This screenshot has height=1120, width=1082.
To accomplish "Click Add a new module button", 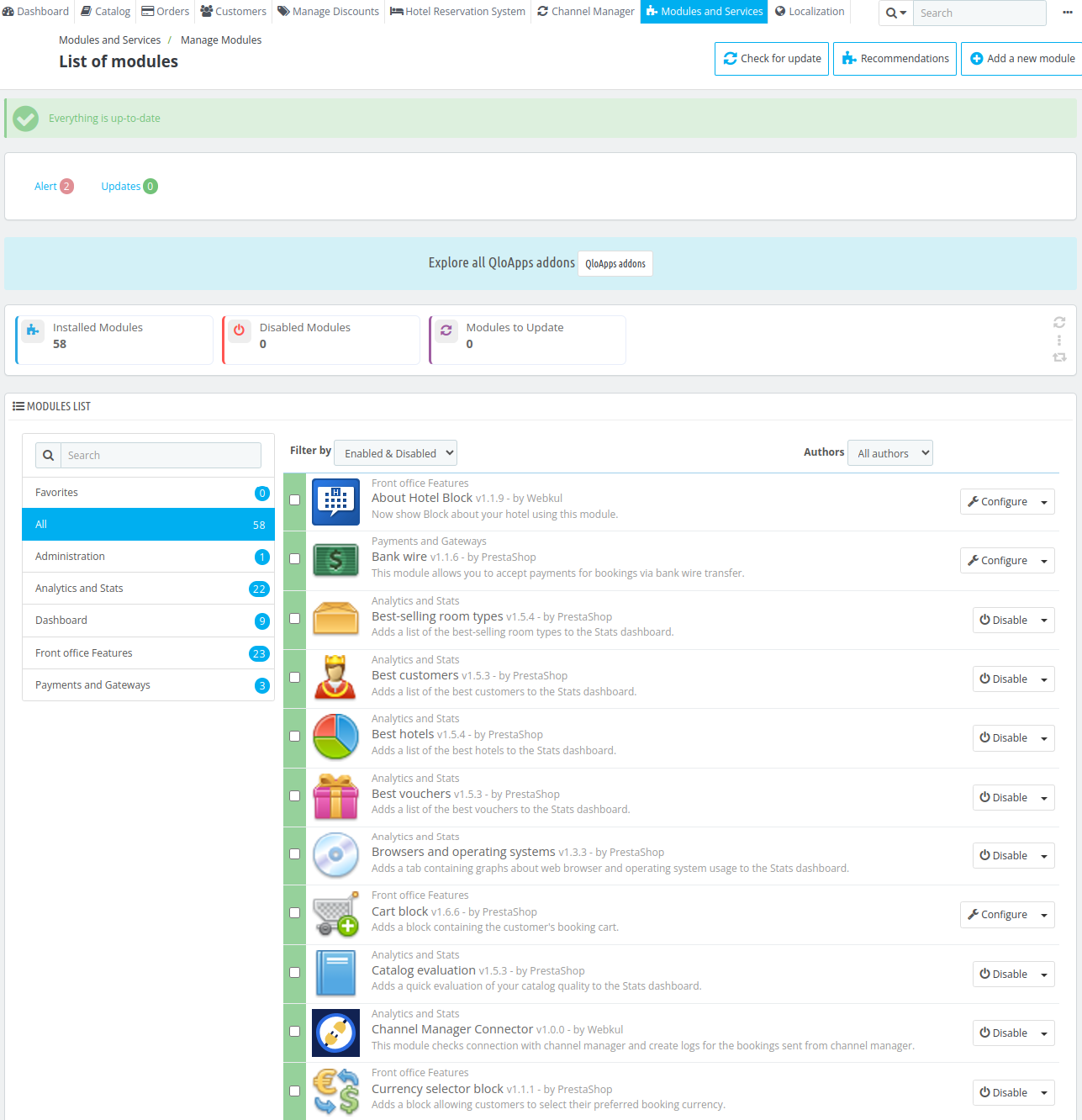I will [x=1022, y=59].
